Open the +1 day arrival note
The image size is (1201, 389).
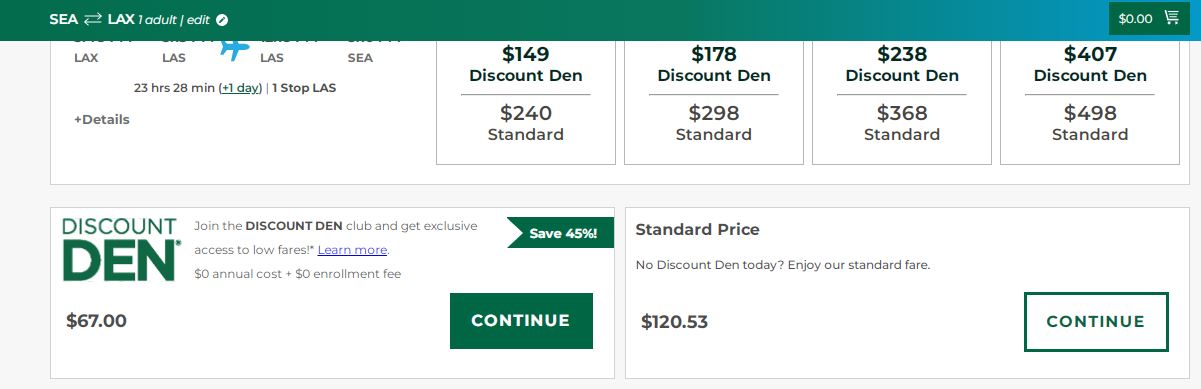point(240,88)
